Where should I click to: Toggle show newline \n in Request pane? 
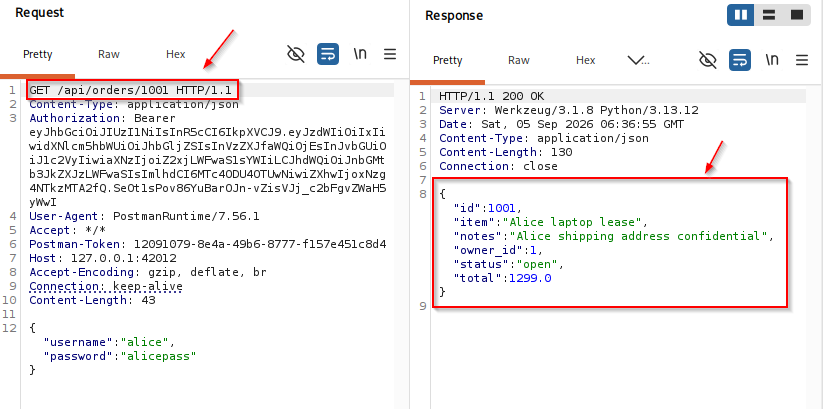(x=360, y=54)
